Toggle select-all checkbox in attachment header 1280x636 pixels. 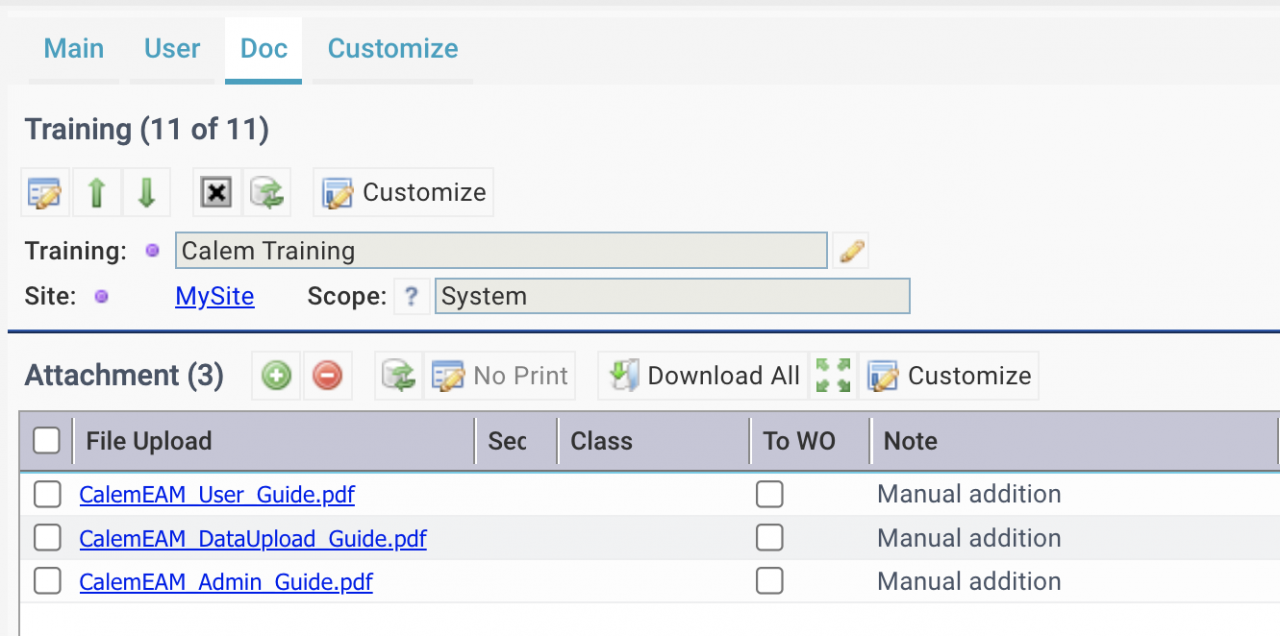coord(47,440)
